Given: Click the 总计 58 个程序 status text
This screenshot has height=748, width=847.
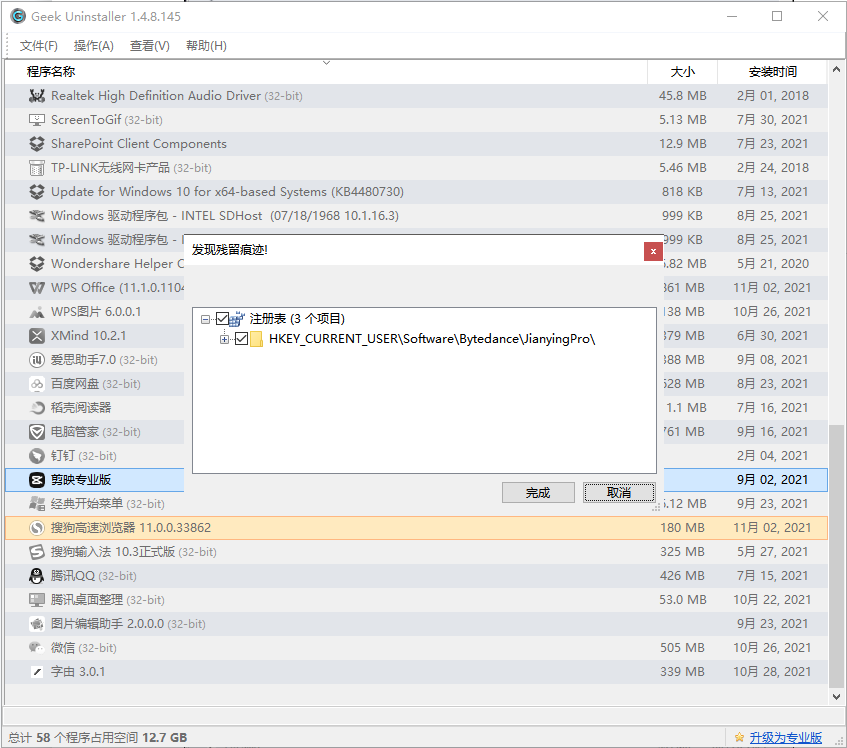Looking at the screenshot, I should pyautogui.click(x=97, y=738).
